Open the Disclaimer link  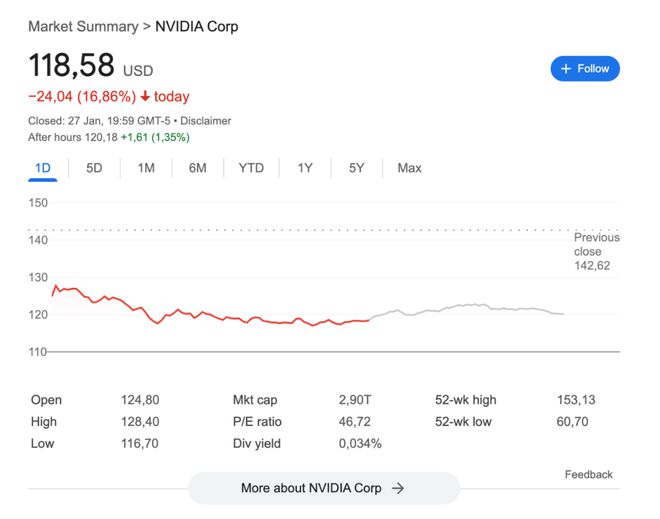tap(205, 121)
